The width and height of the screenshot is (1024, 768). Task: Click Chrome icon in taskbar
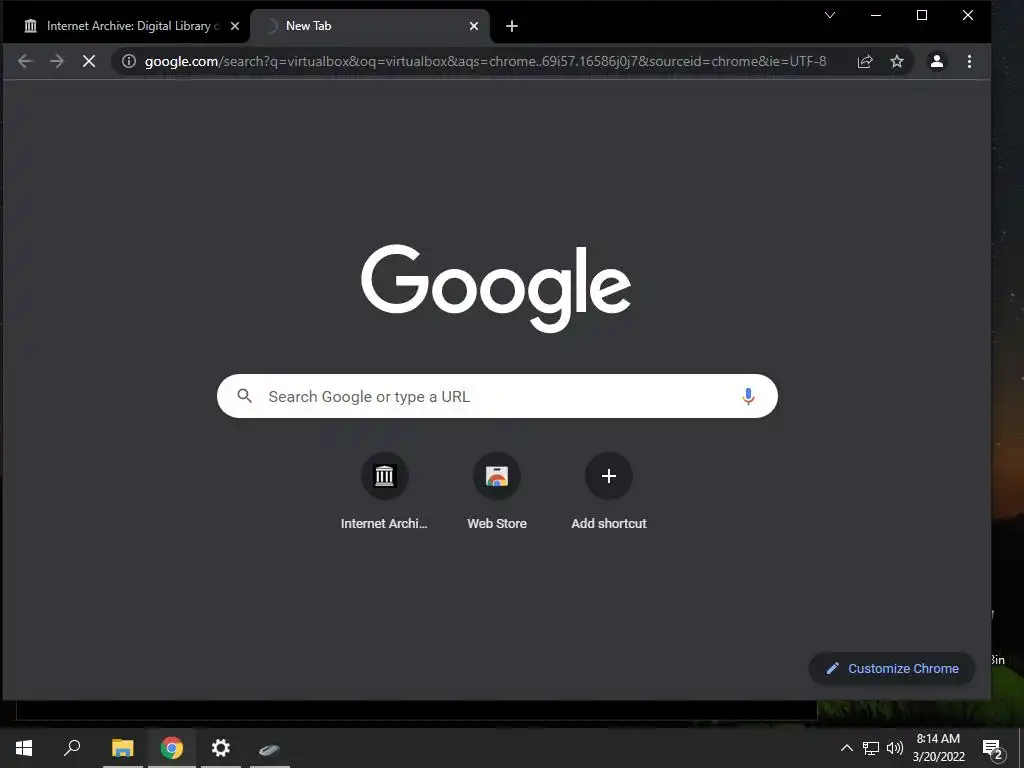[172, 748]
